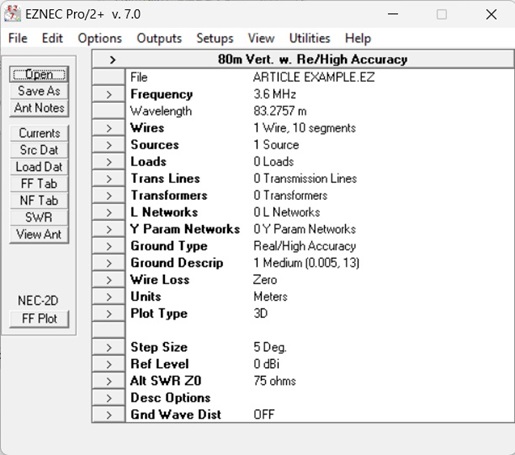Open Ground Type selection arrow

[109, 246]
